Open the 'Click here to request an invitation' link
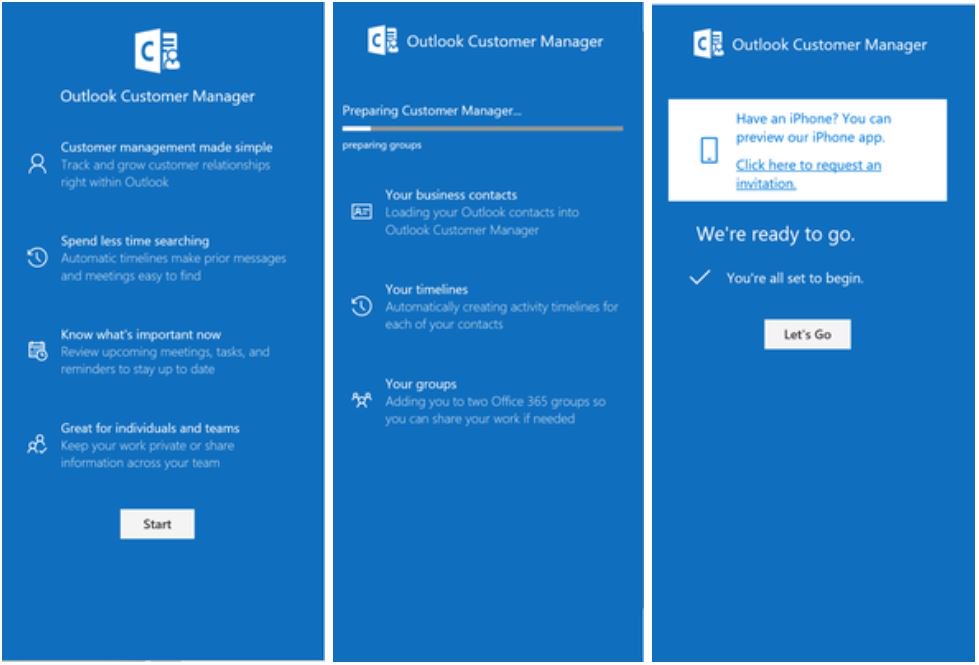 pyautogui.click(x=808, y=174)
